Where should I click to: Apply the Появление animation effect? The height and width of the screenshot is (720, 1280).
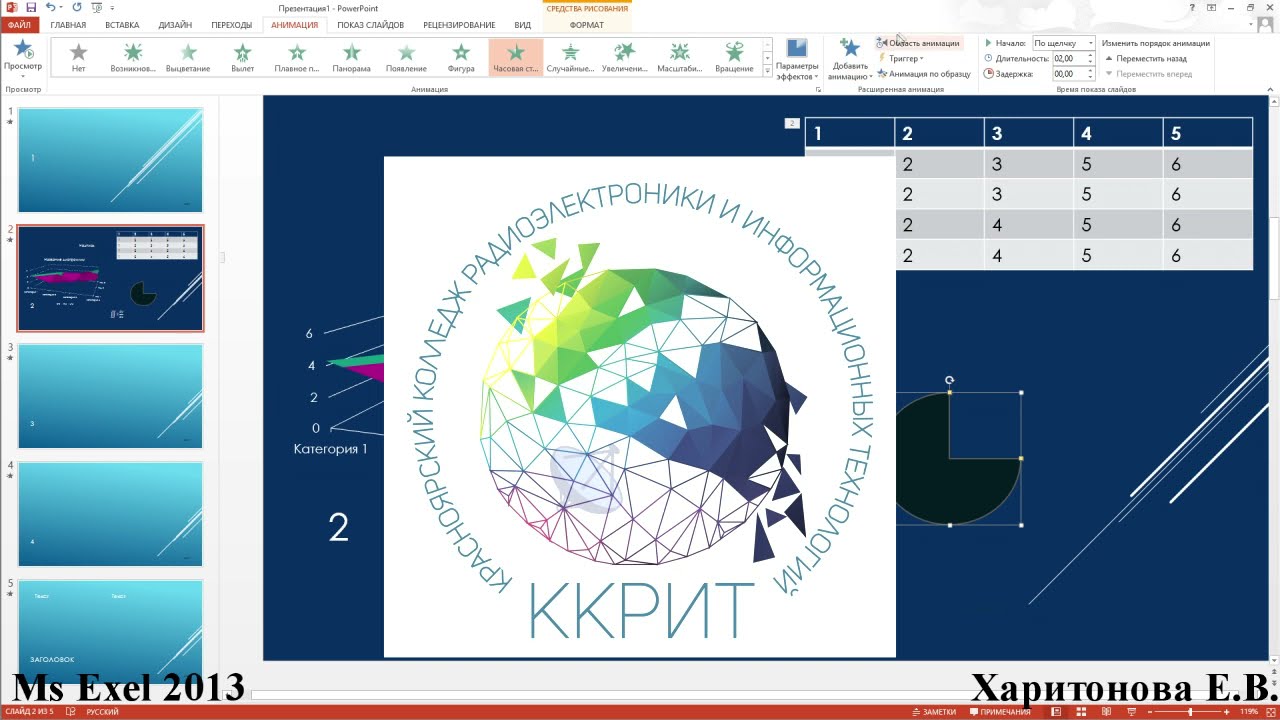406,58
